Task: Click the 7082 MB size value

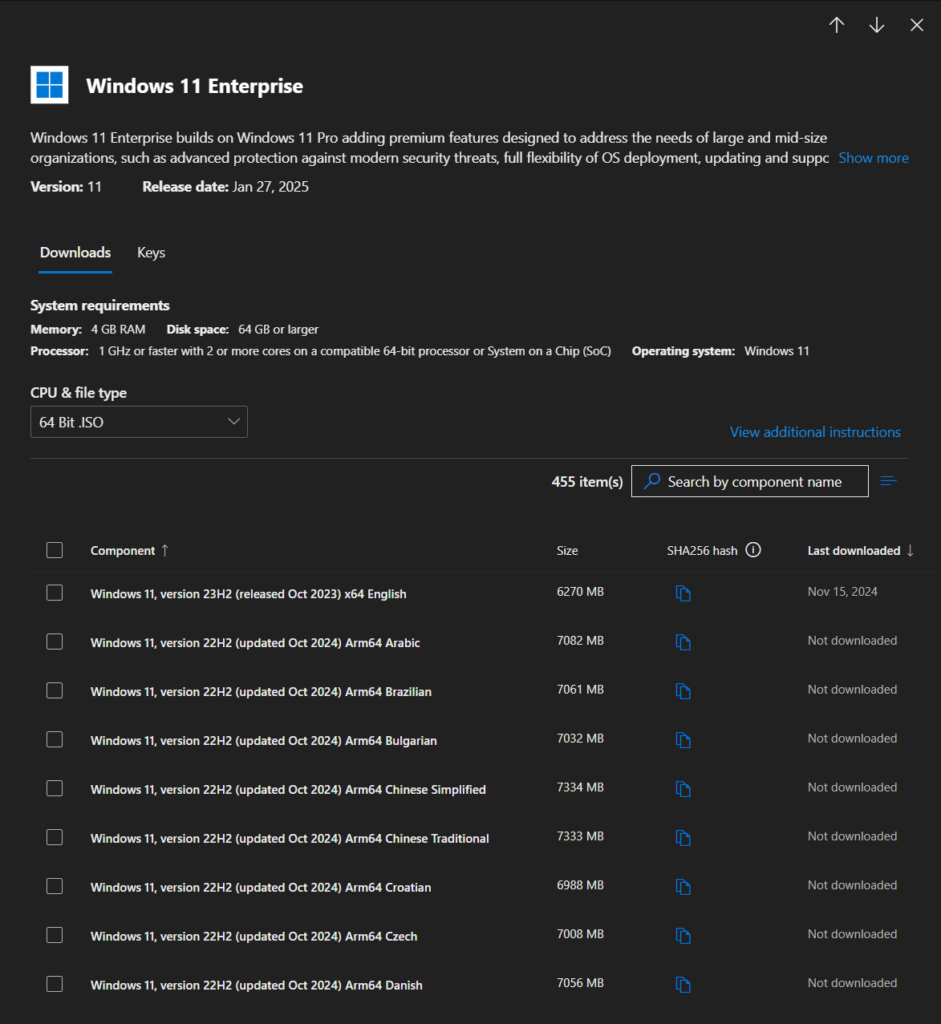Action: pyautogui.click(x=580, y=641)
